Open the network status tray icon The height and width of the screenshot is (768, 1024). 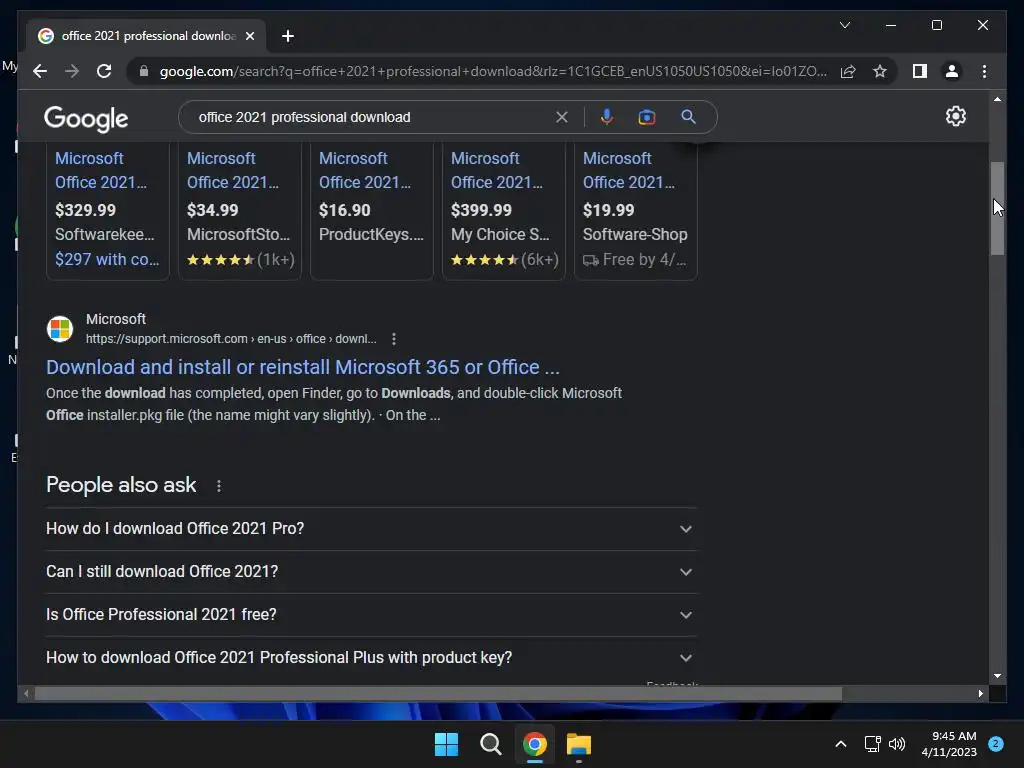(872, 744)
